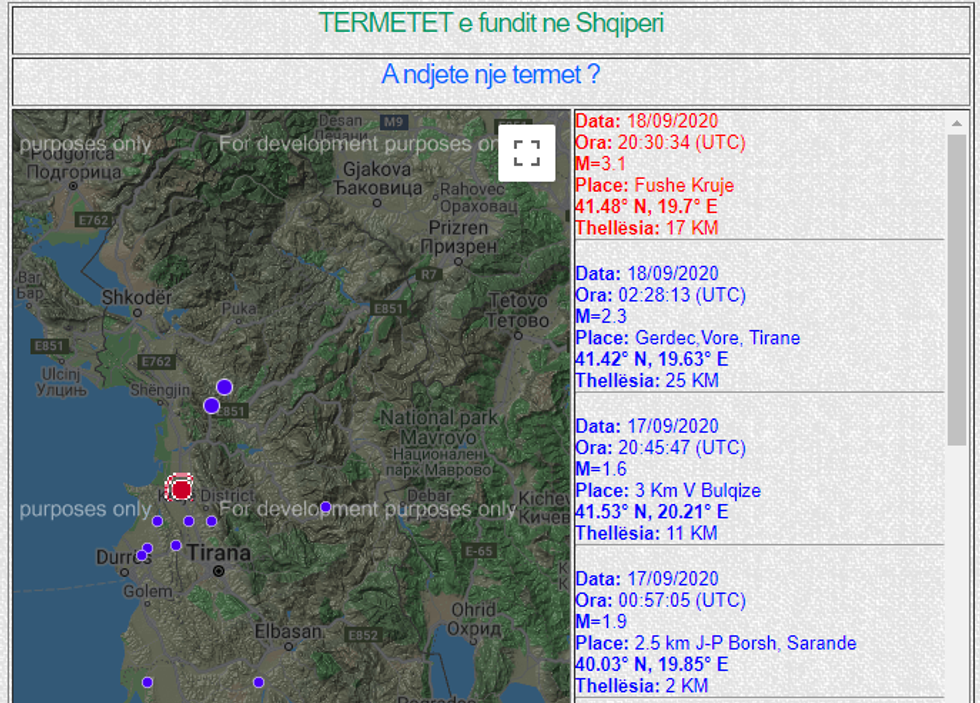Click purple marker just northwest of Tirana label
The width and height of the screenshot is (980, 703).
pos(176,545)
